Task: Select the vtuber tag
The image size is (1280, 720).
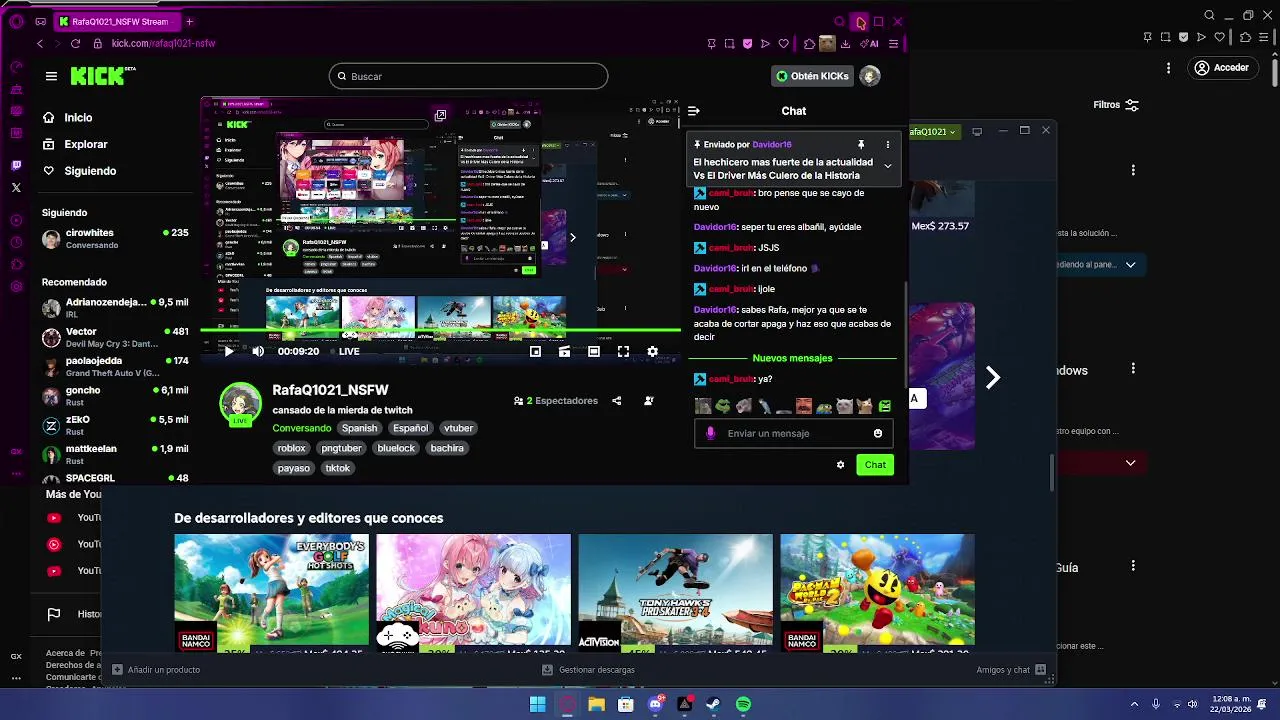Action: click(458, 428)
